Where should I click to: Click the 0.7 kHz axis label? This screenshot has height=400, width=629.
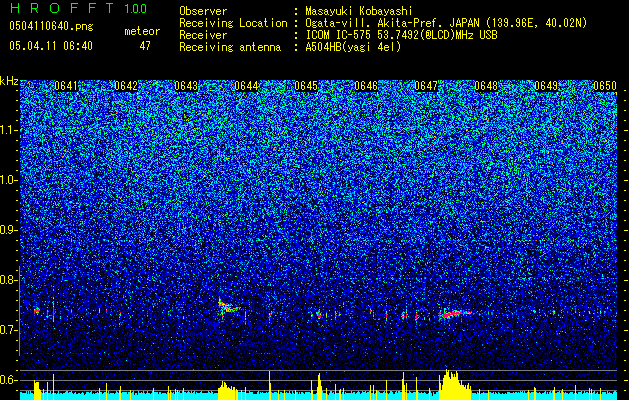(x=8, y=330)
